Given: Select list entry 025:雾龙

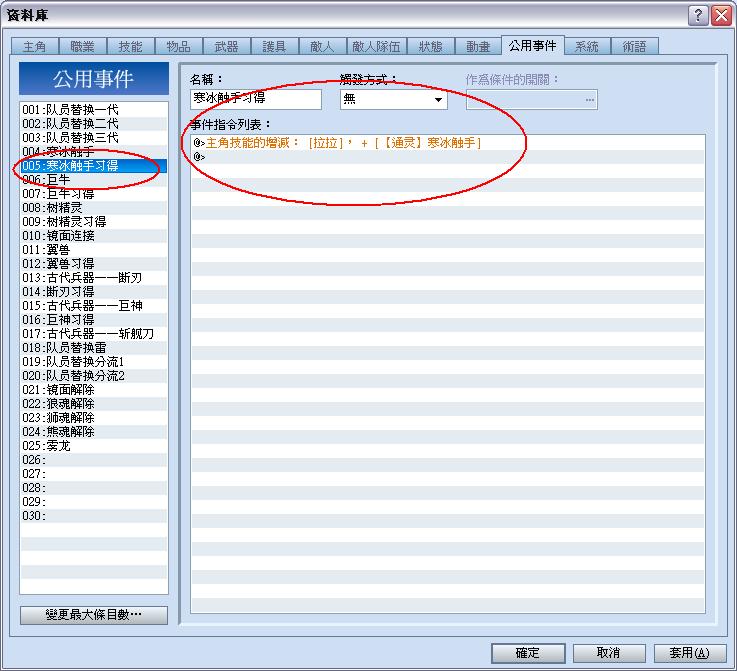Looking at the screenshot, I should (x=94, y=445).
